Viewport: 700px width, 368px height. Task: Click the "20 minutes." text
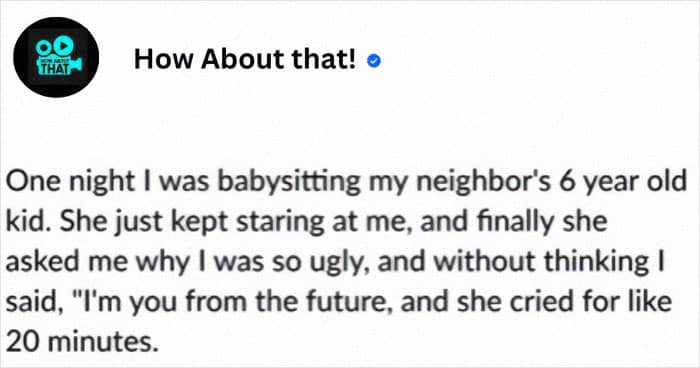83,342
